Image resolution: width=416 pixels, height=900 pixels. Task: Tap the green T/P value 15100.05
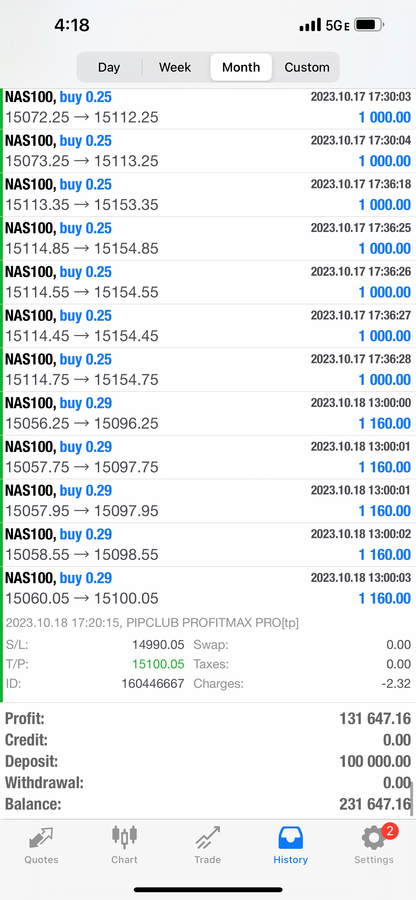pyautogui.click(x=158, y=664)
